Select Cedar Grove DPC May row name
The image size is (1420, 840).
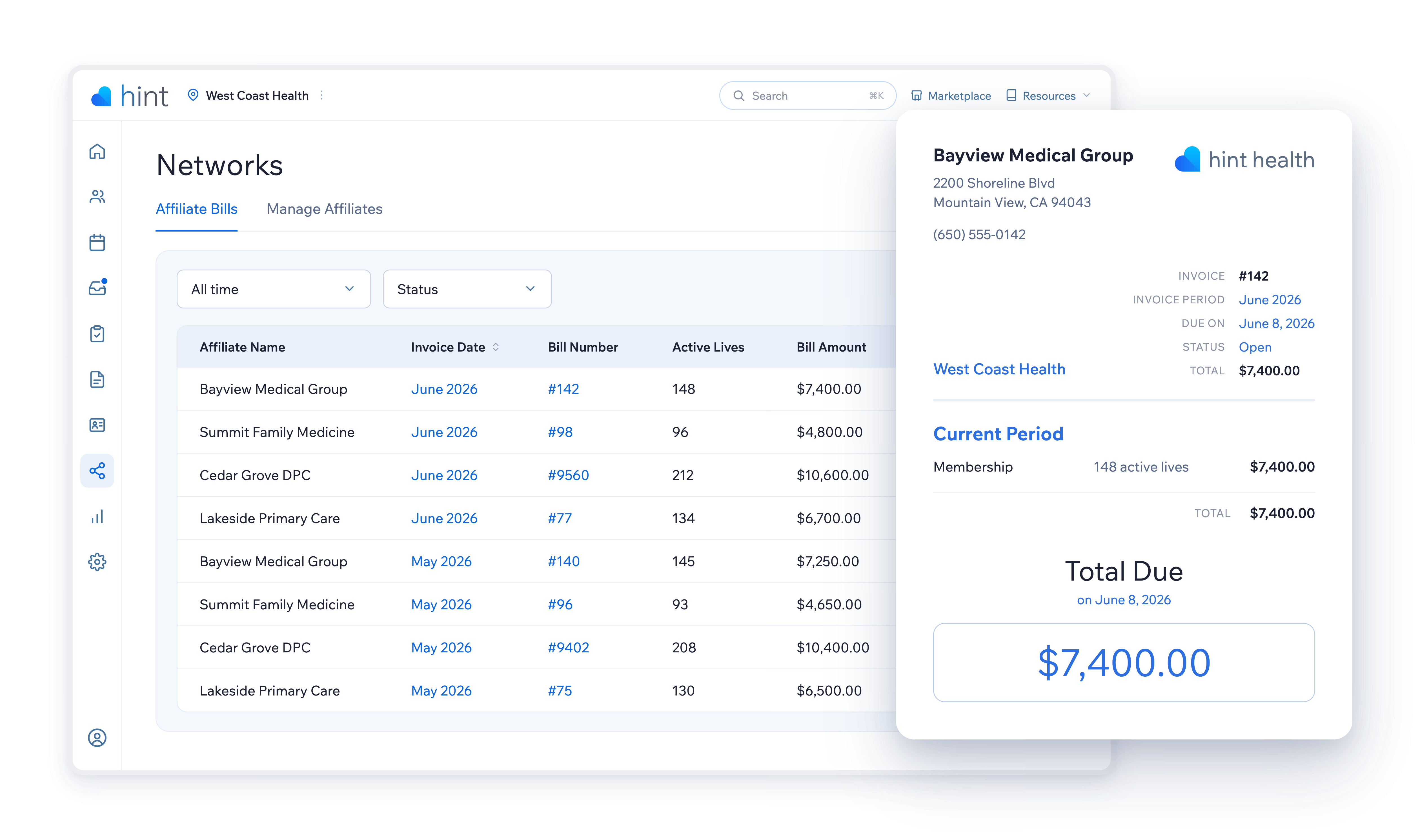point(255,647)
